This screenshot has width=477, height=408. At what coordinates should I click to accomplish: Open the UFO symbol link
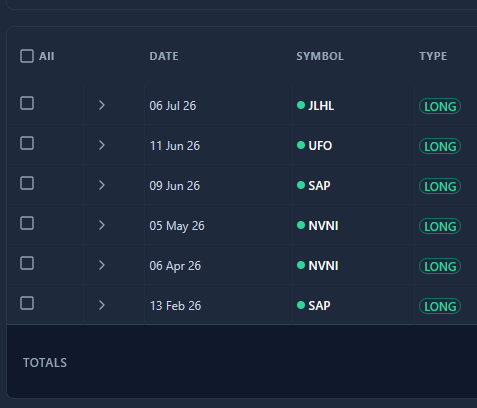[x=320, y=146]
